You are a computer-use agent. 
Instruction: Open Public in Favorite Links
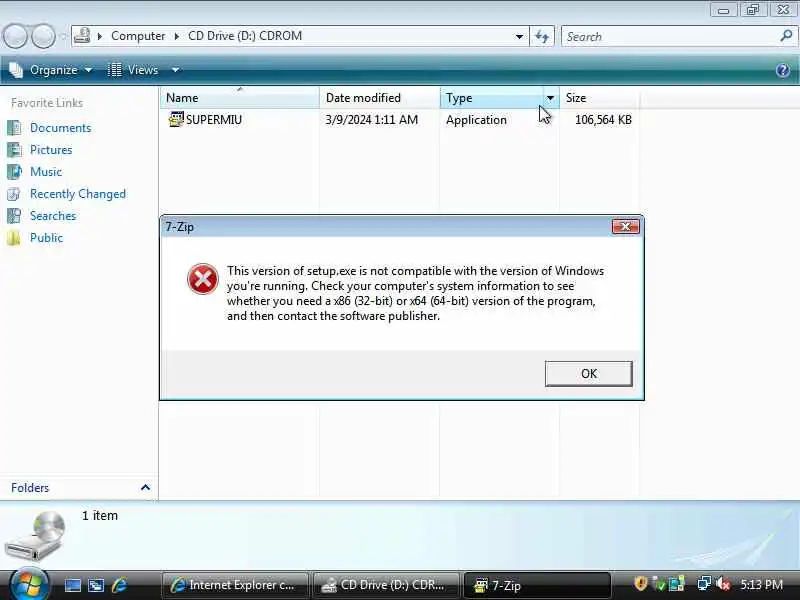[46, 238]
